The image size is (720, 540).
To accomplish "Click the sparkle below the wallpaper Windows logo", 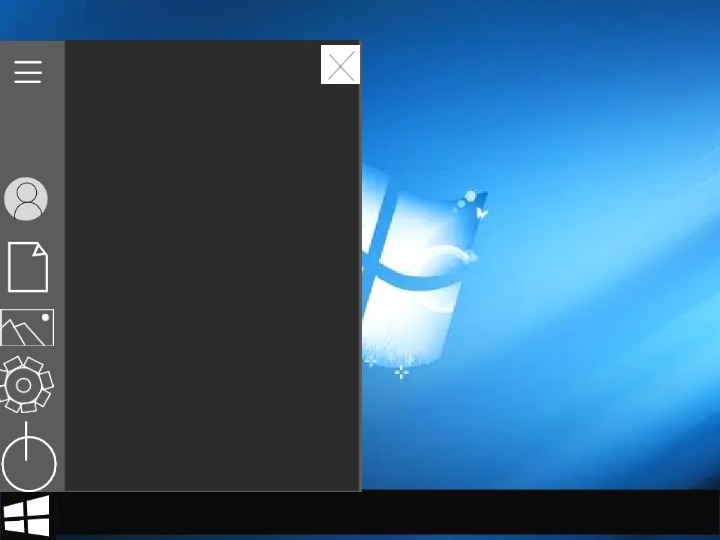I will (x=401, y=372).
